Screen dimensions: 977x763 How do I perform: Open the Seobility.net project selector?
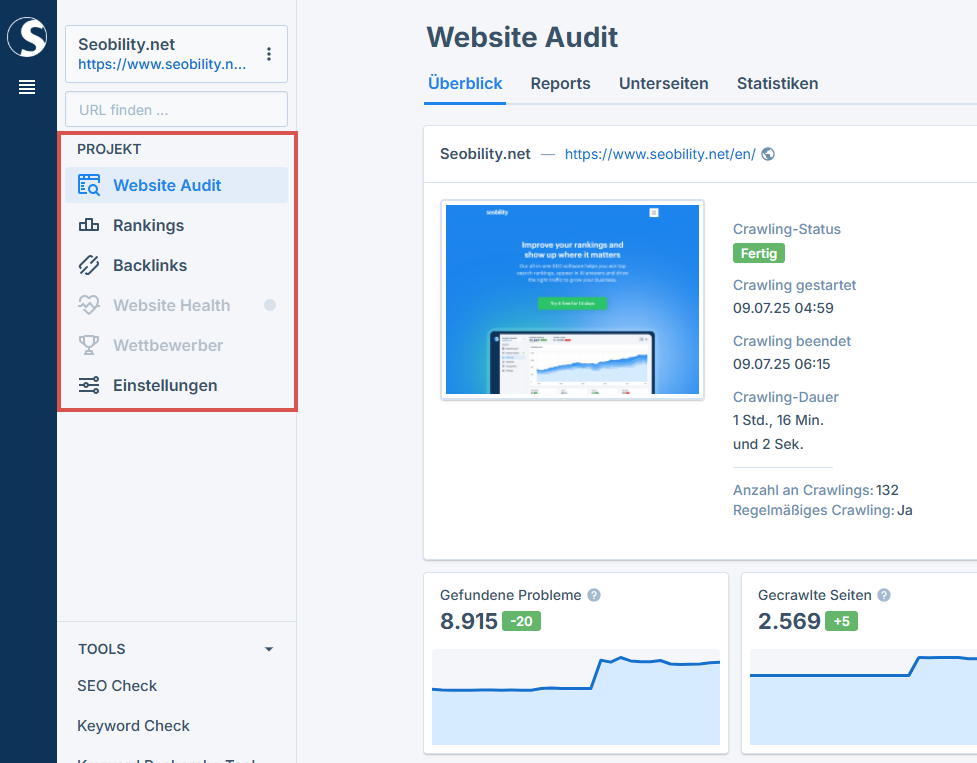point(176,54)
